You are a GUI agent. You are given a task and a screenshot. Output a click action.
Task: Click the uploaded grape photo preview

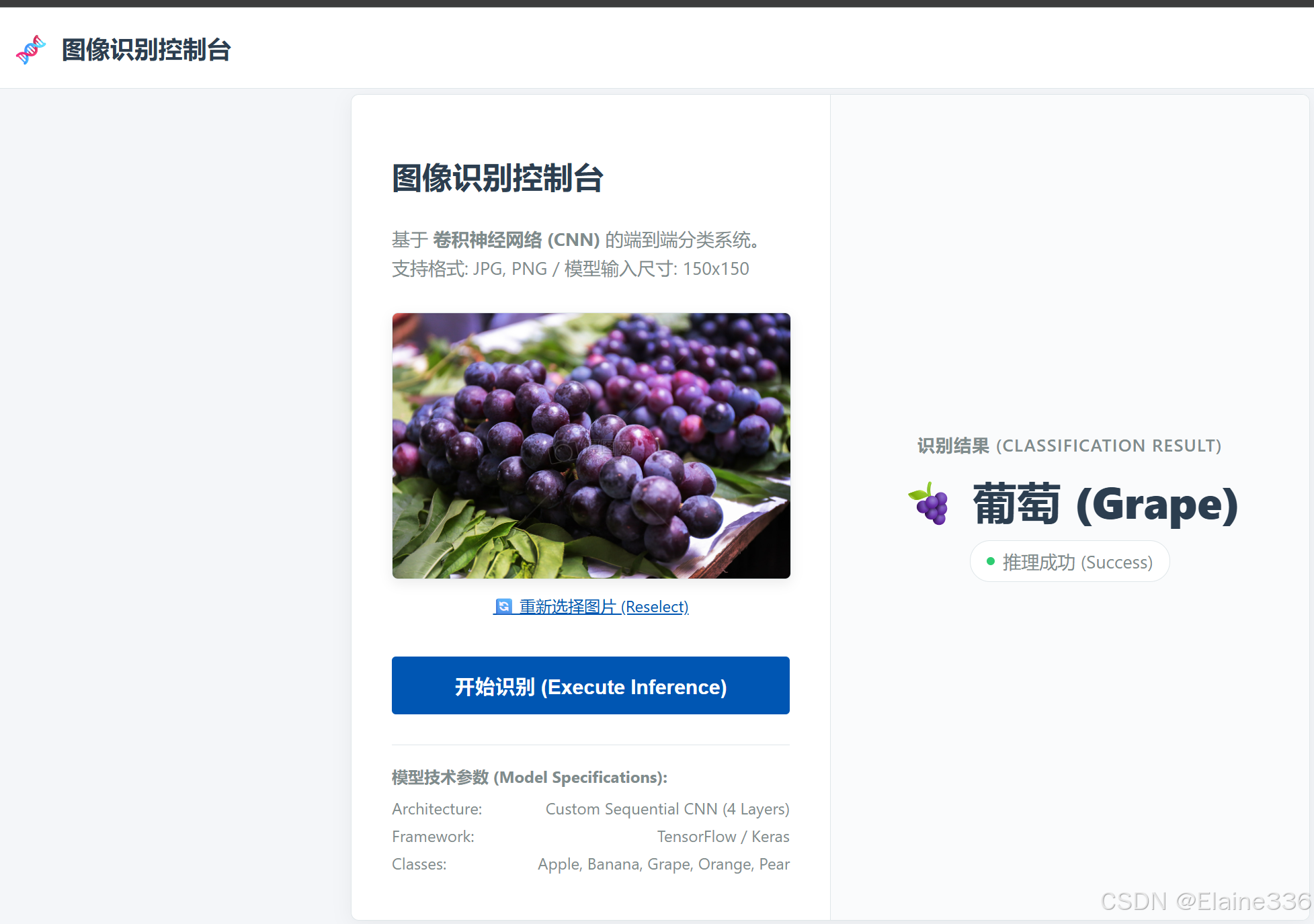click(x=591, y=446)
